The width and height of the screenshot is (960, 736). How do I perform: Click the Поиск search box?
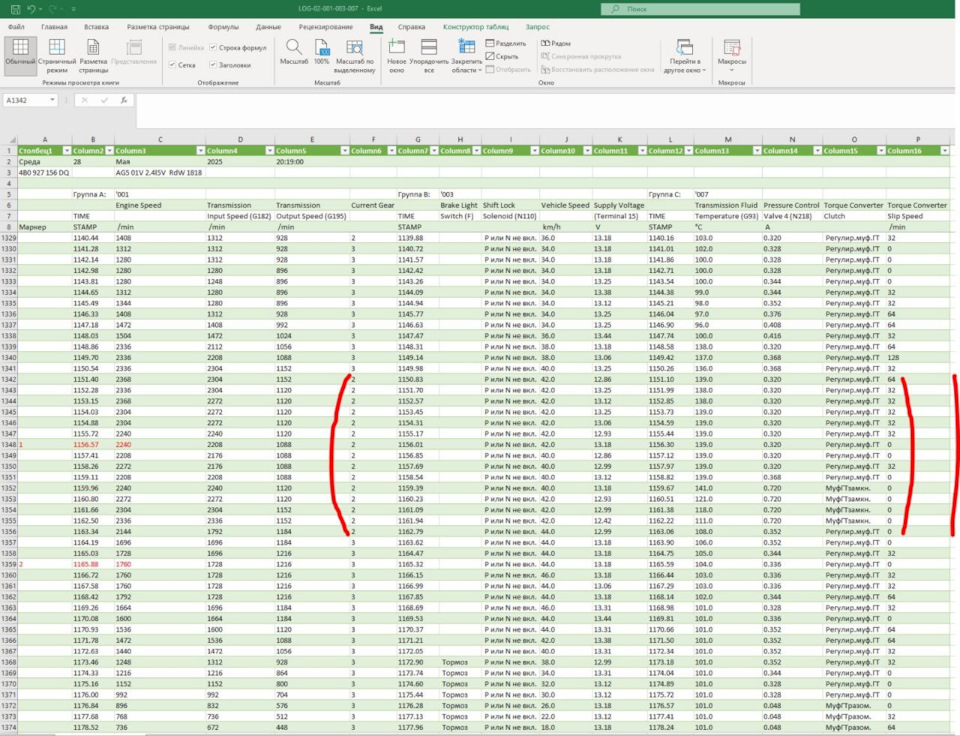[700, 9]
